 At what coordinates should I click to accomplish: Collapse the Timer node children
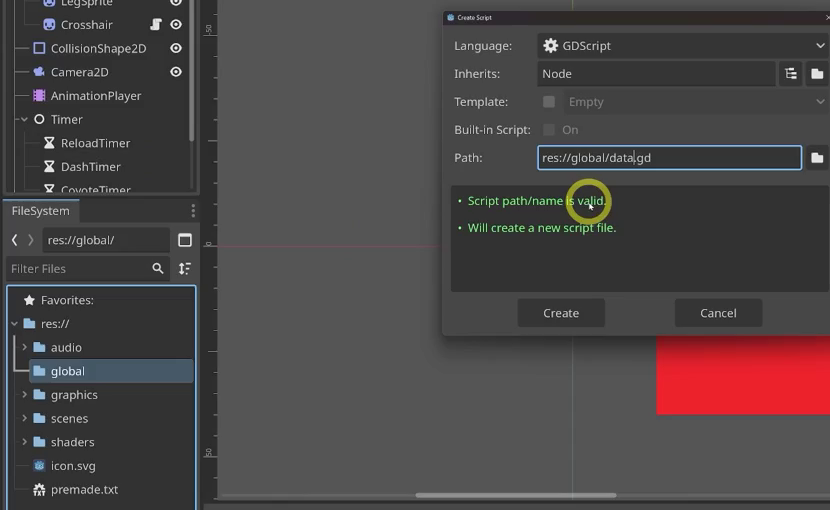(x=24, y=119)
